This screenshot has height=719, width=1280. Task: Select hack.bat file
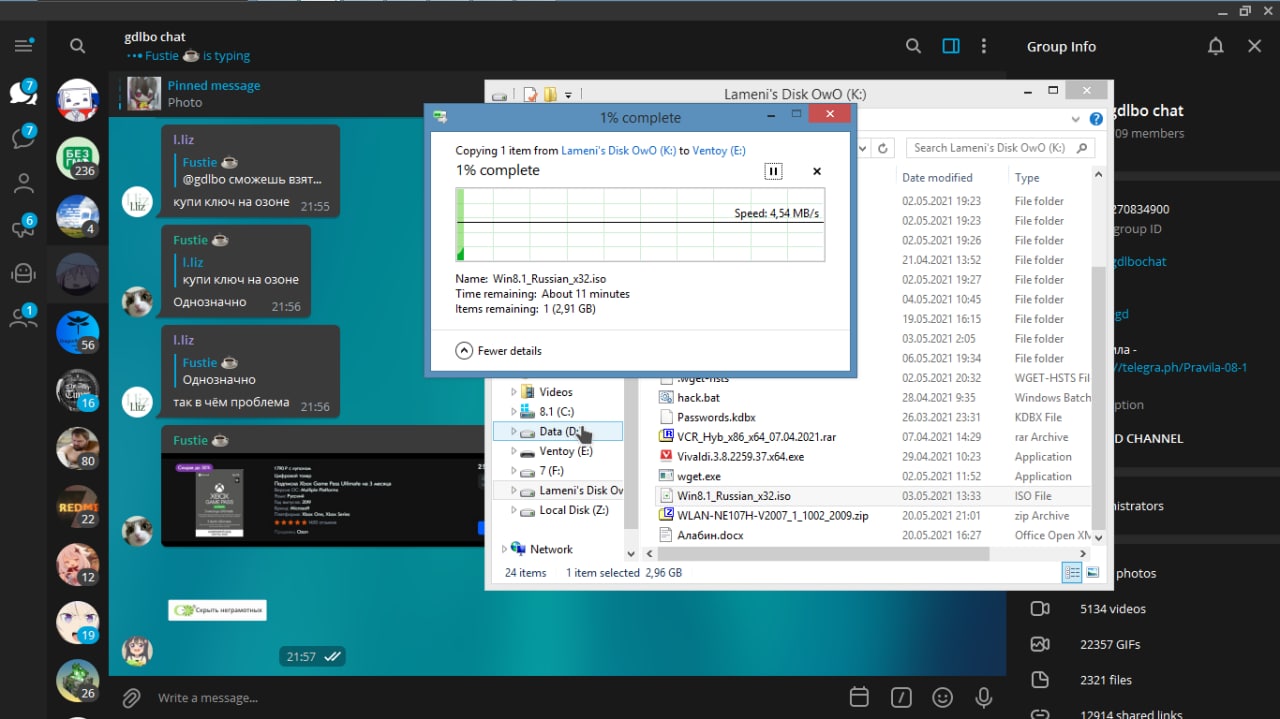click(x=698, y=398)
